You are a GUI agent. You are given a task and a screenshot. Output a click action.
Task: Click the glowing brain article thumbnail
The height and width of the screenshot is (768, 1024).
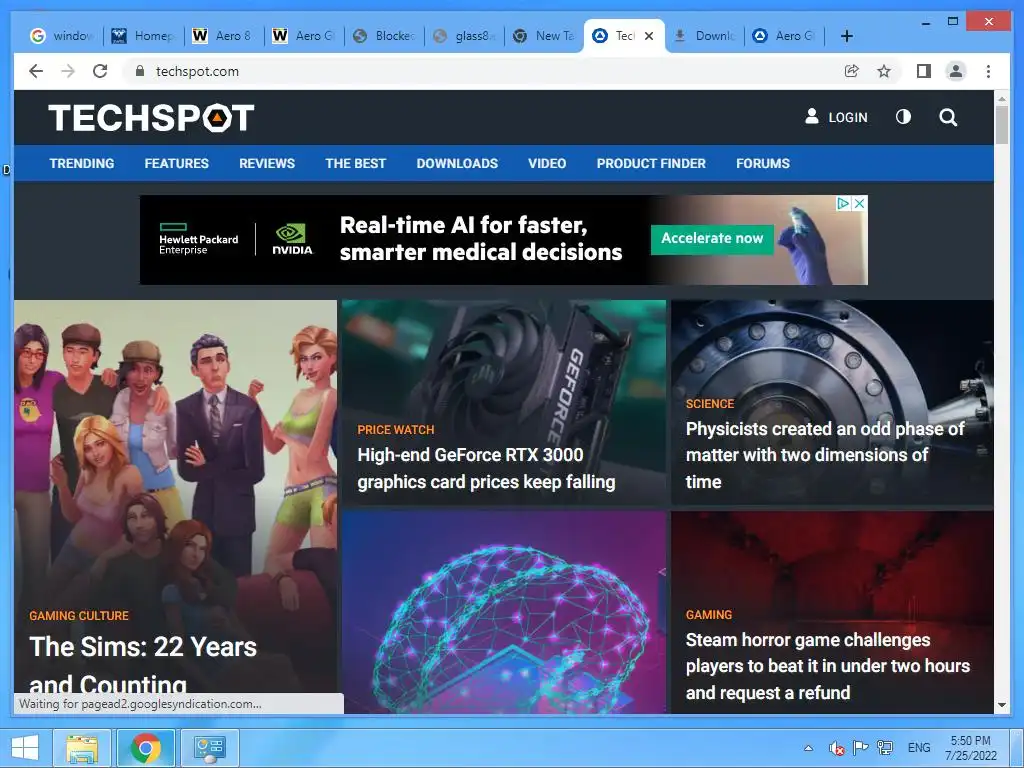coord(504,613)
